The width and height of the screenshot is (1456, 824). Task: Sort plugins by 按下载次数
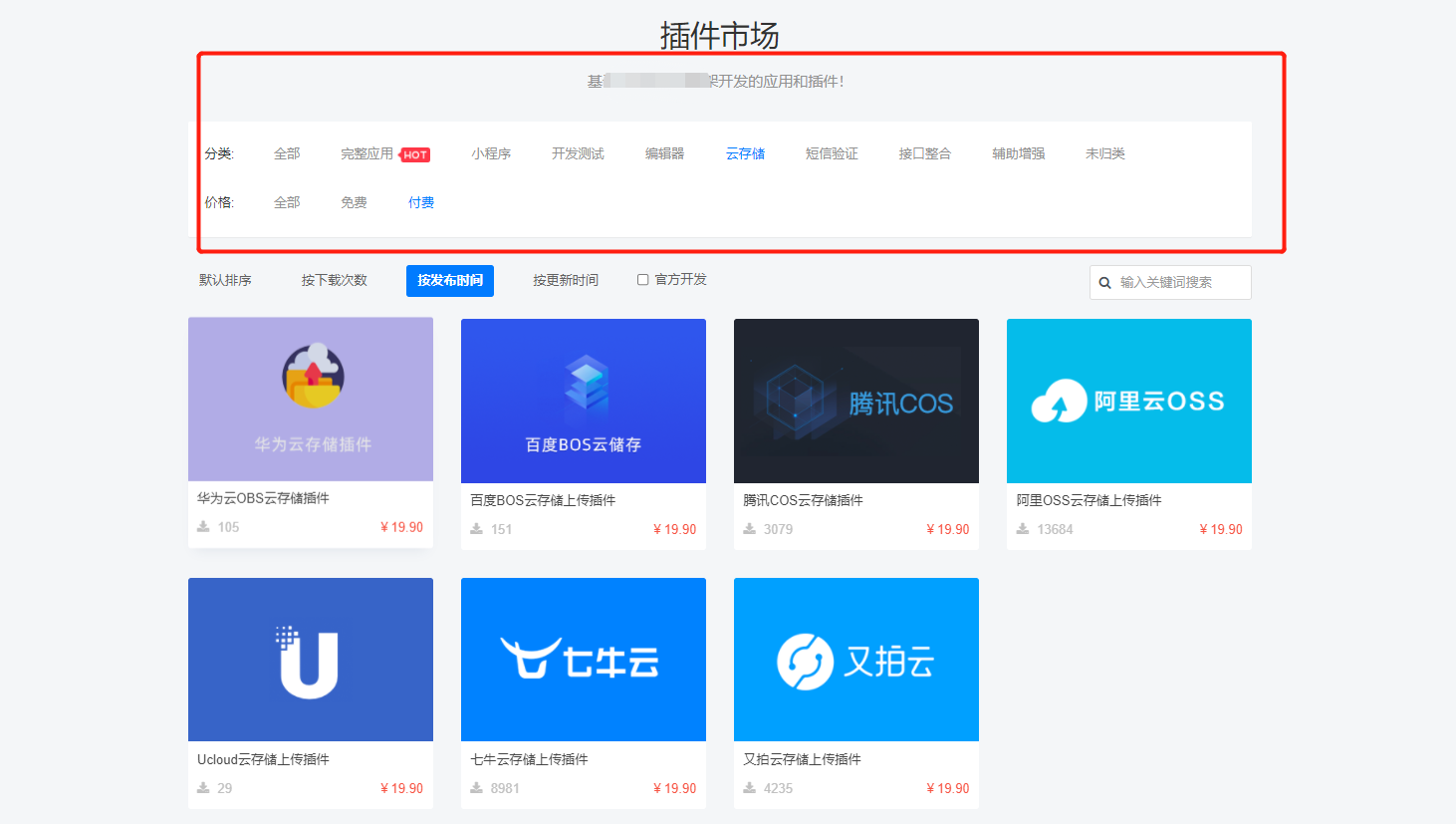tap(335, 280)
